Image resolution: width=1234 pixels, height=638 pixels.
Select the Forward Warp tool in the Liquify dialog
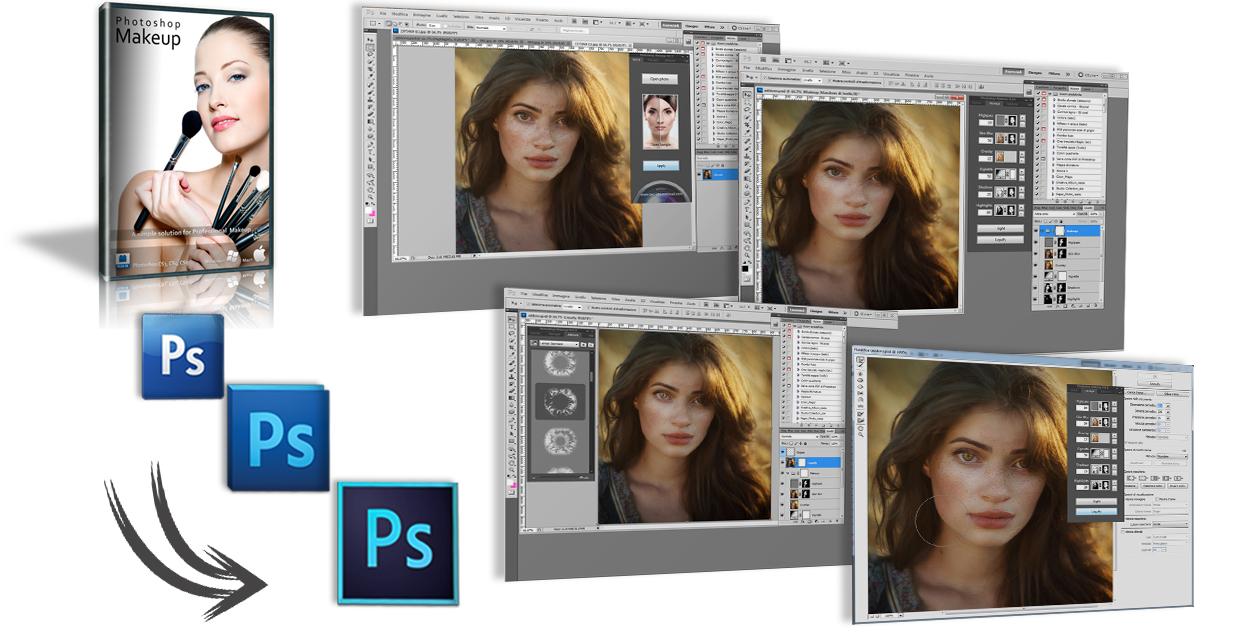[x=859, y=361]
